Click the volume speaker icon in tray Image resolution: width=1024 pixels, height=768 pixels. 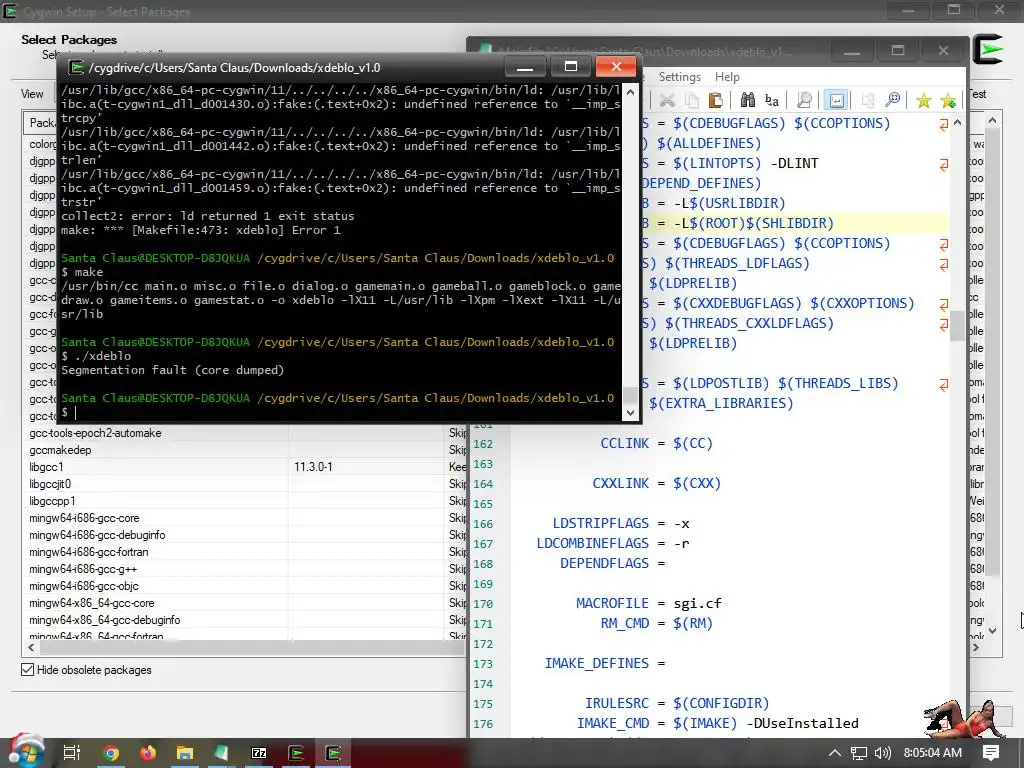[x=882, y=753]
